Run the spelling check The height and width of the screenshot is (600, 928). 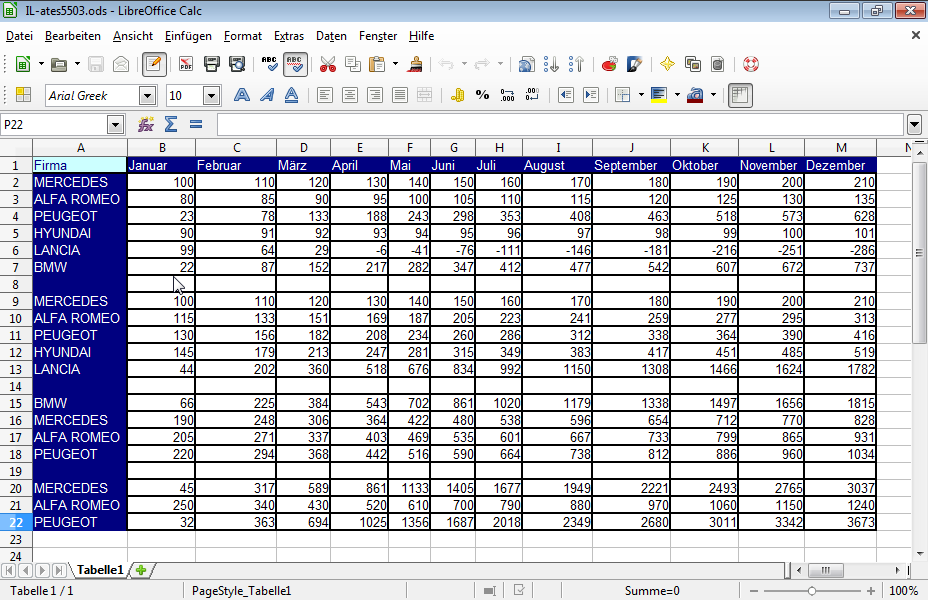269,64
